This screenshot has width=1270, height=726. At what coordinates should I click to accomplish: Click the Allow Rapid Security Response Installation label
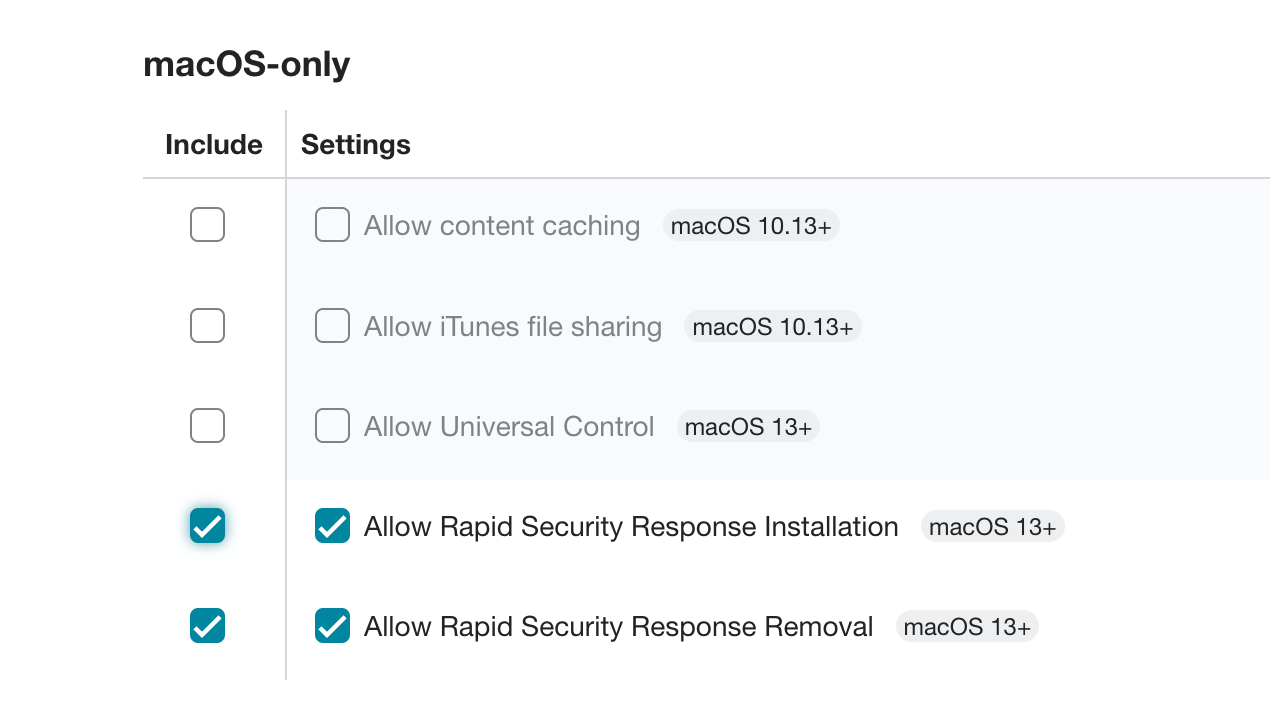pos(632,526)
